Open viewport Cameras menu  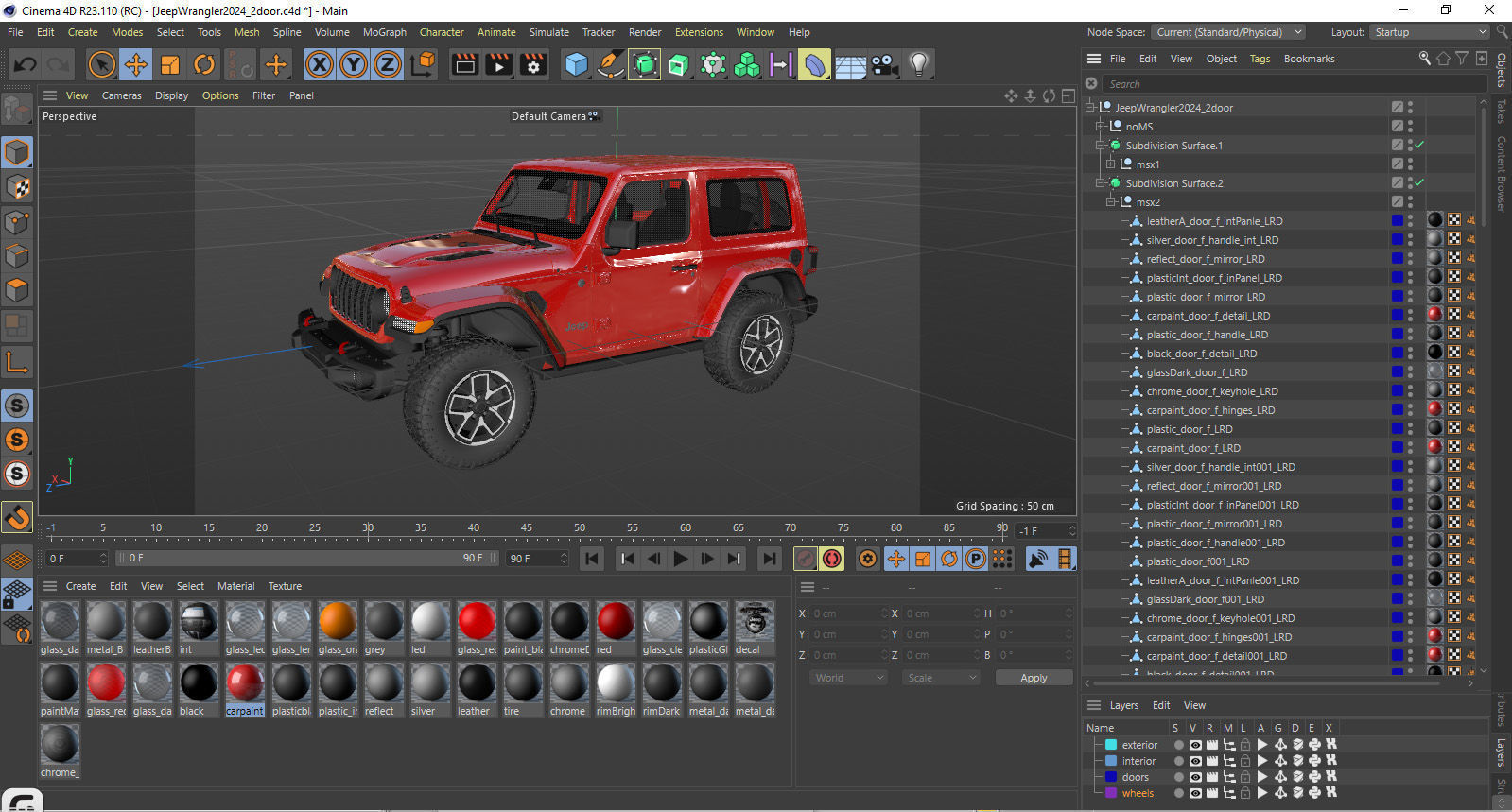click(122, 95)
